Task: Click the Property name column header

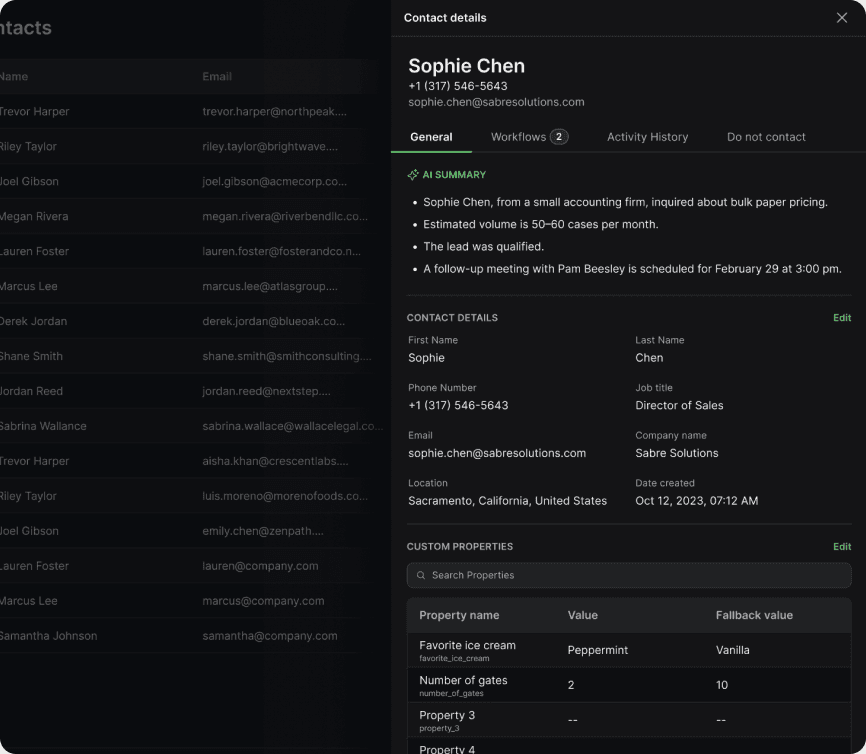Action: [459, 615]
